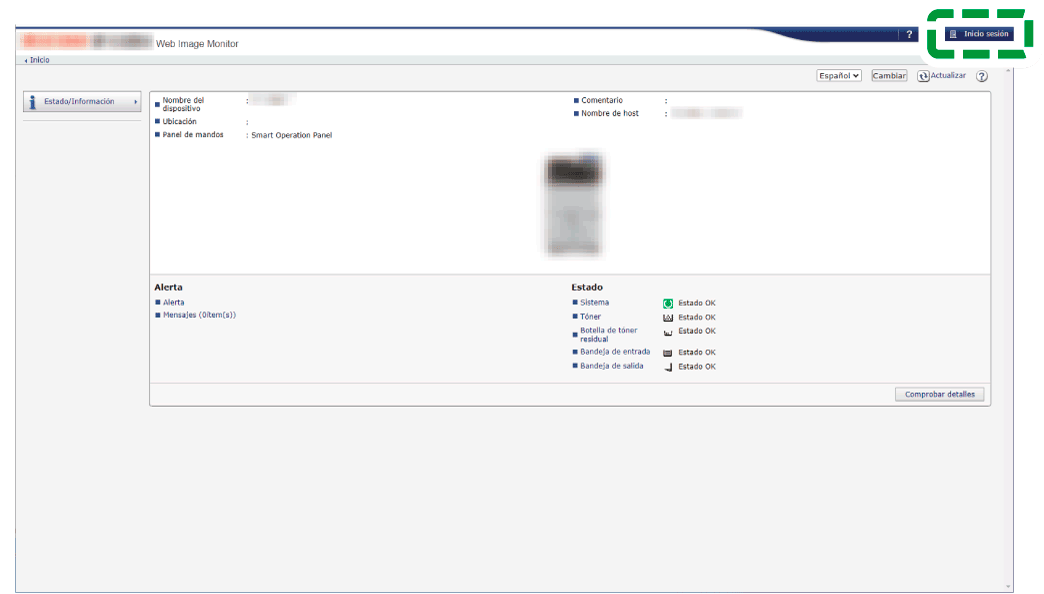Open the Español language dropdown

(839, 76)
